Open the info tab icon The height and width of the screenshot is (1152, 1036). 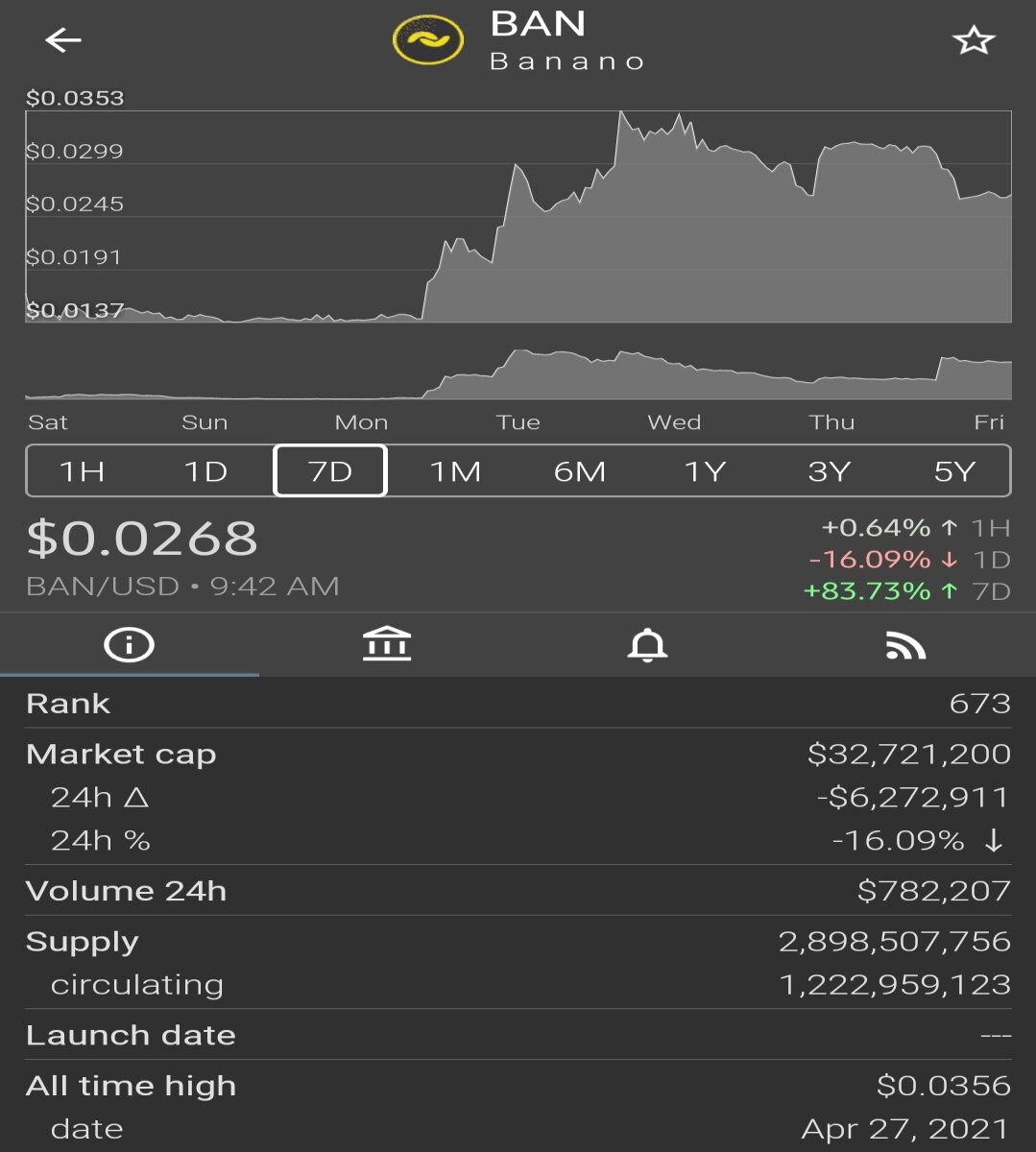click(x=129, y=645)
